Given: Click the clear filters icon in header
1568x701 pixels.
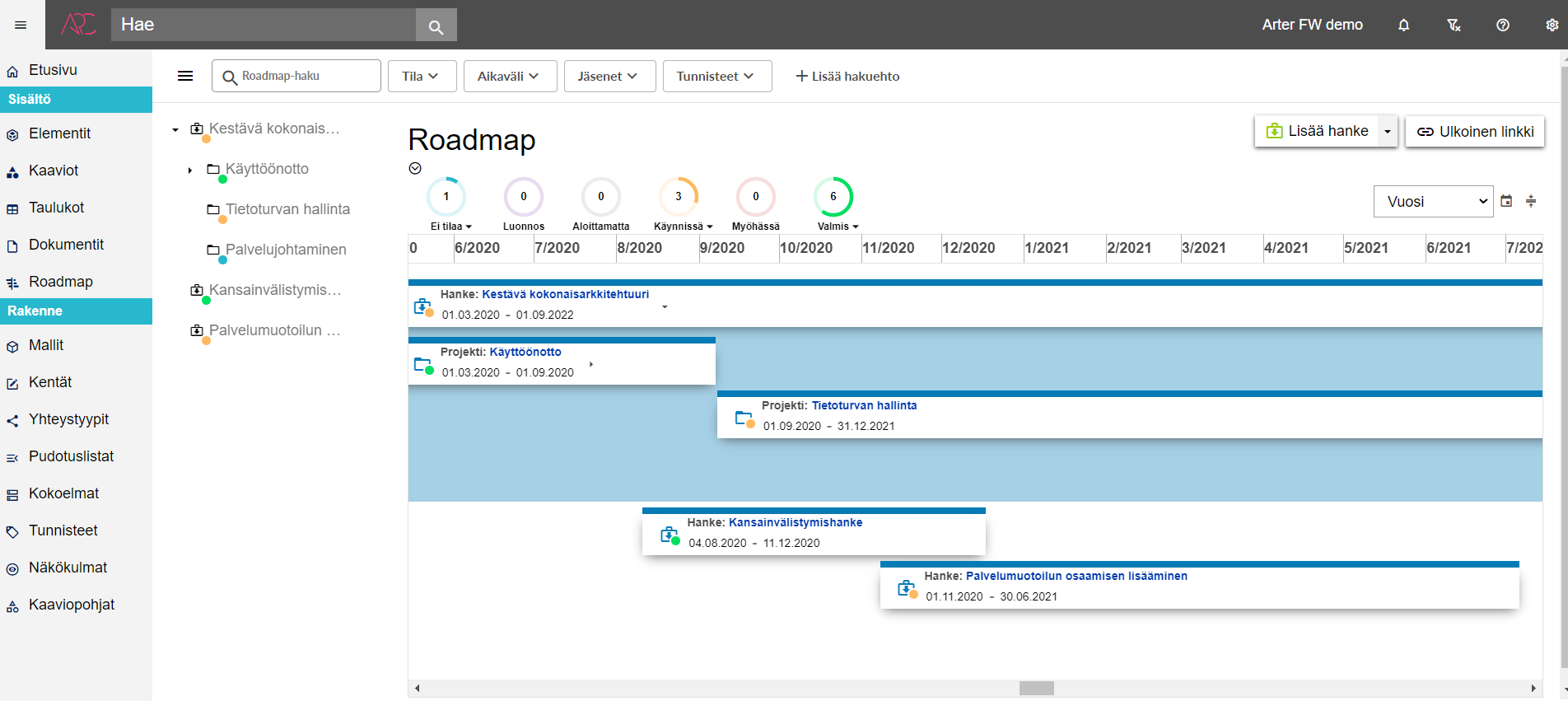Looking at the screenshot, I should click(1454, 26).
